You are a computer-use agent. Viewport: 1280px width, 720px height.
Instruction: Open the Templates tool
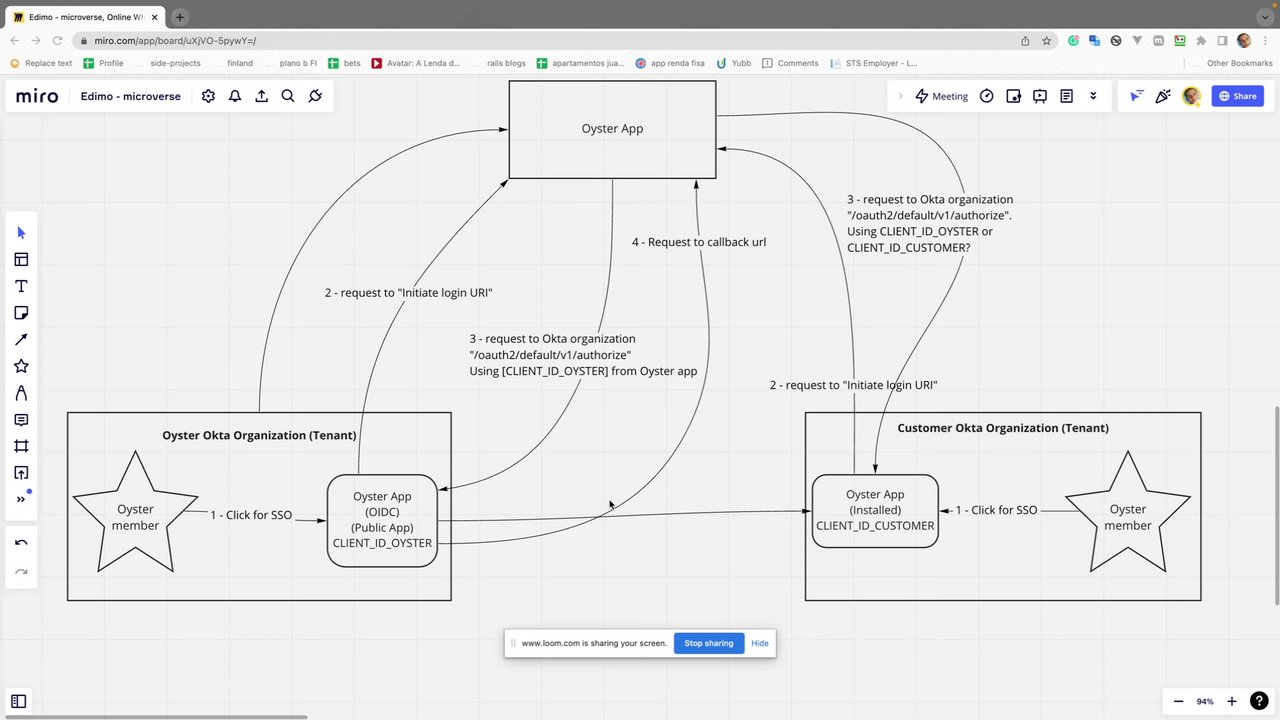click(x=21, y=260)
